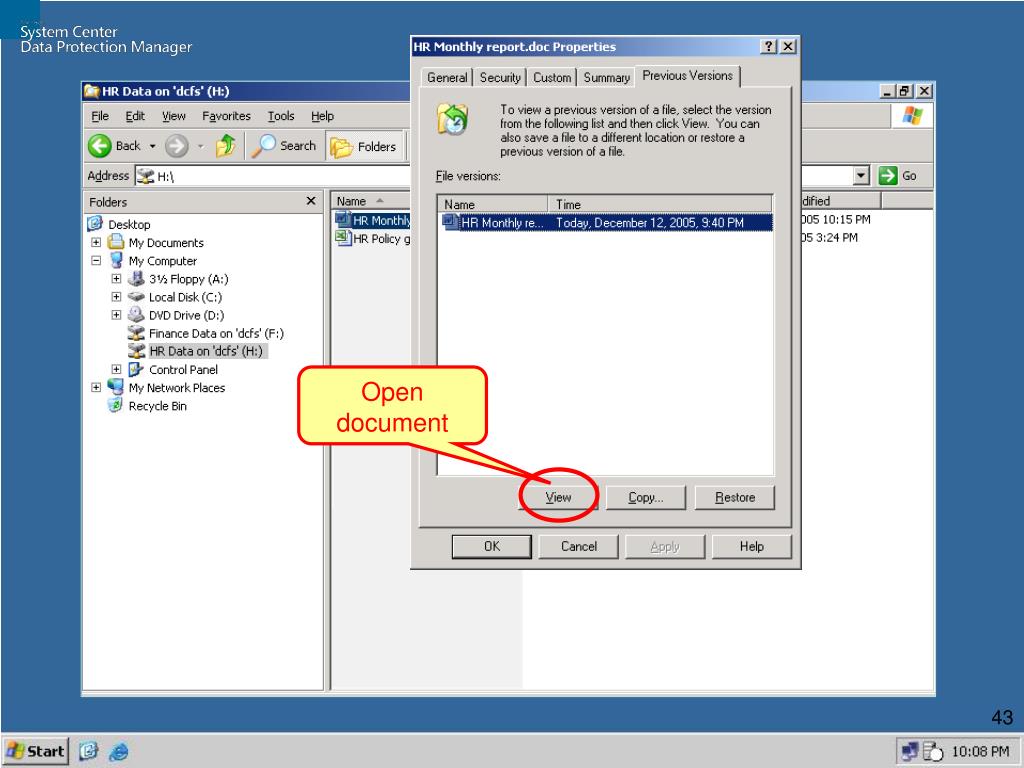Screen dimensions: 1024x768
Task: Select the Recycle Bin icon
Action: [x=115, y=406]
